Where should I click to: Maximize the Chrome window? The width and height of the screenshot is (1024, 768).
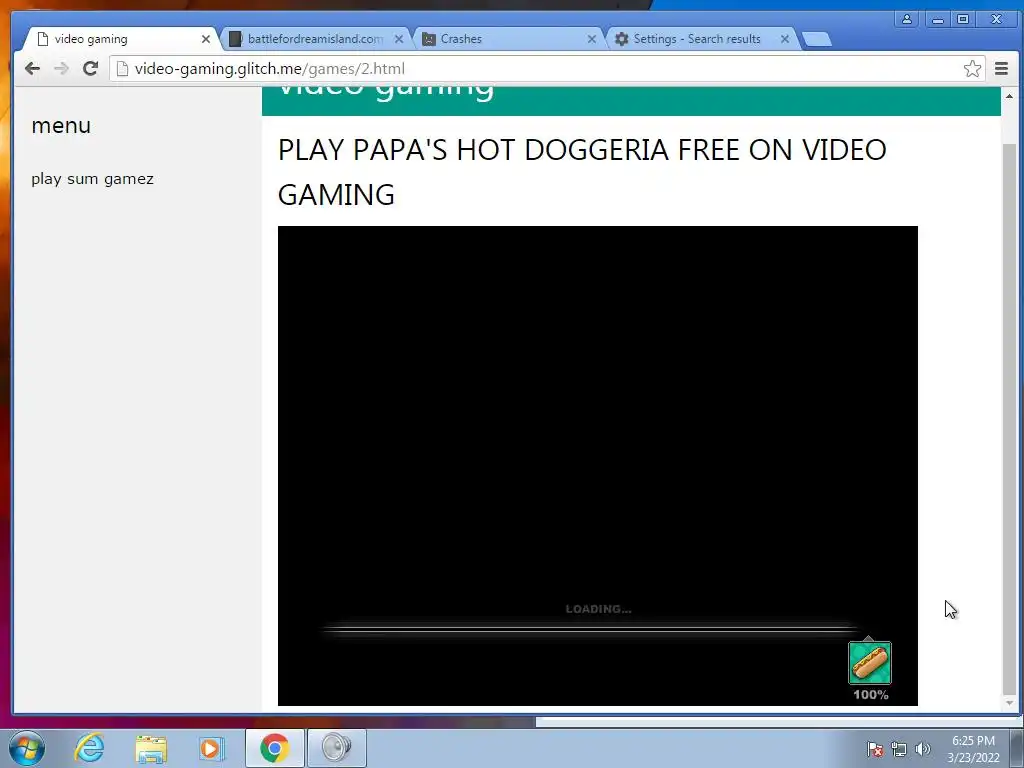tap(963, 19)
